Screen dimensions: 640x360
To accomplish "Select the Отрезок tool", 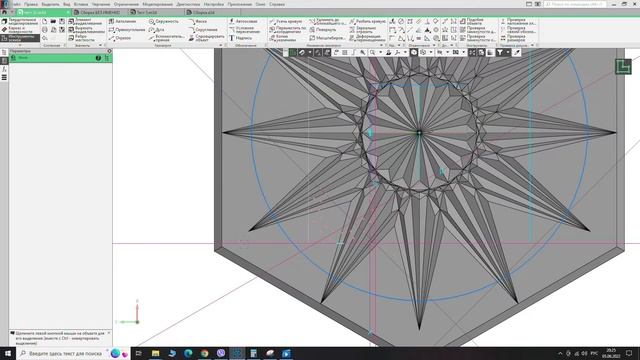I will (x=120, y=38).
